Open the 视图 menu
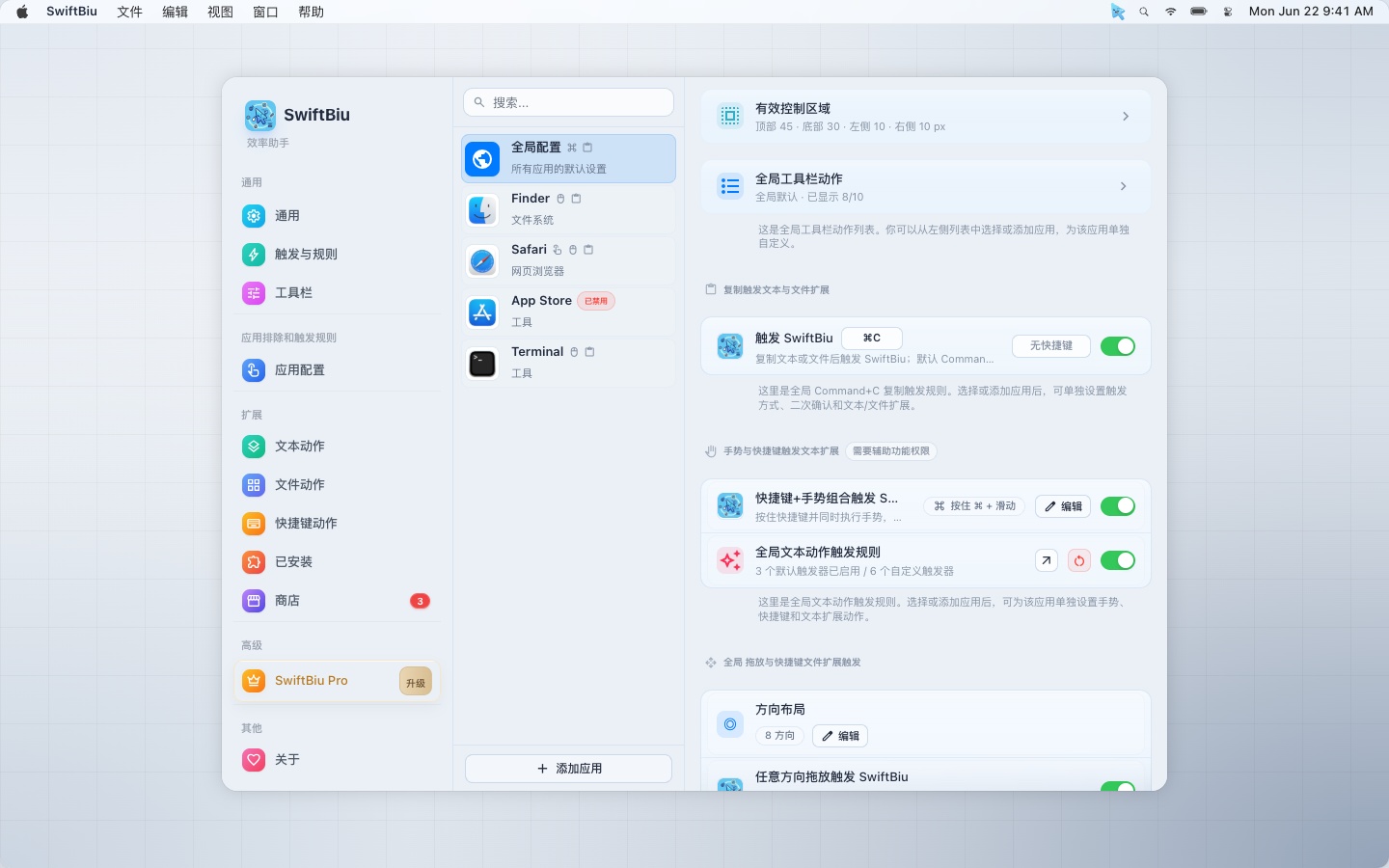Image resolution: width=1389 pixels, height=868 pixels. coord(220,12)
